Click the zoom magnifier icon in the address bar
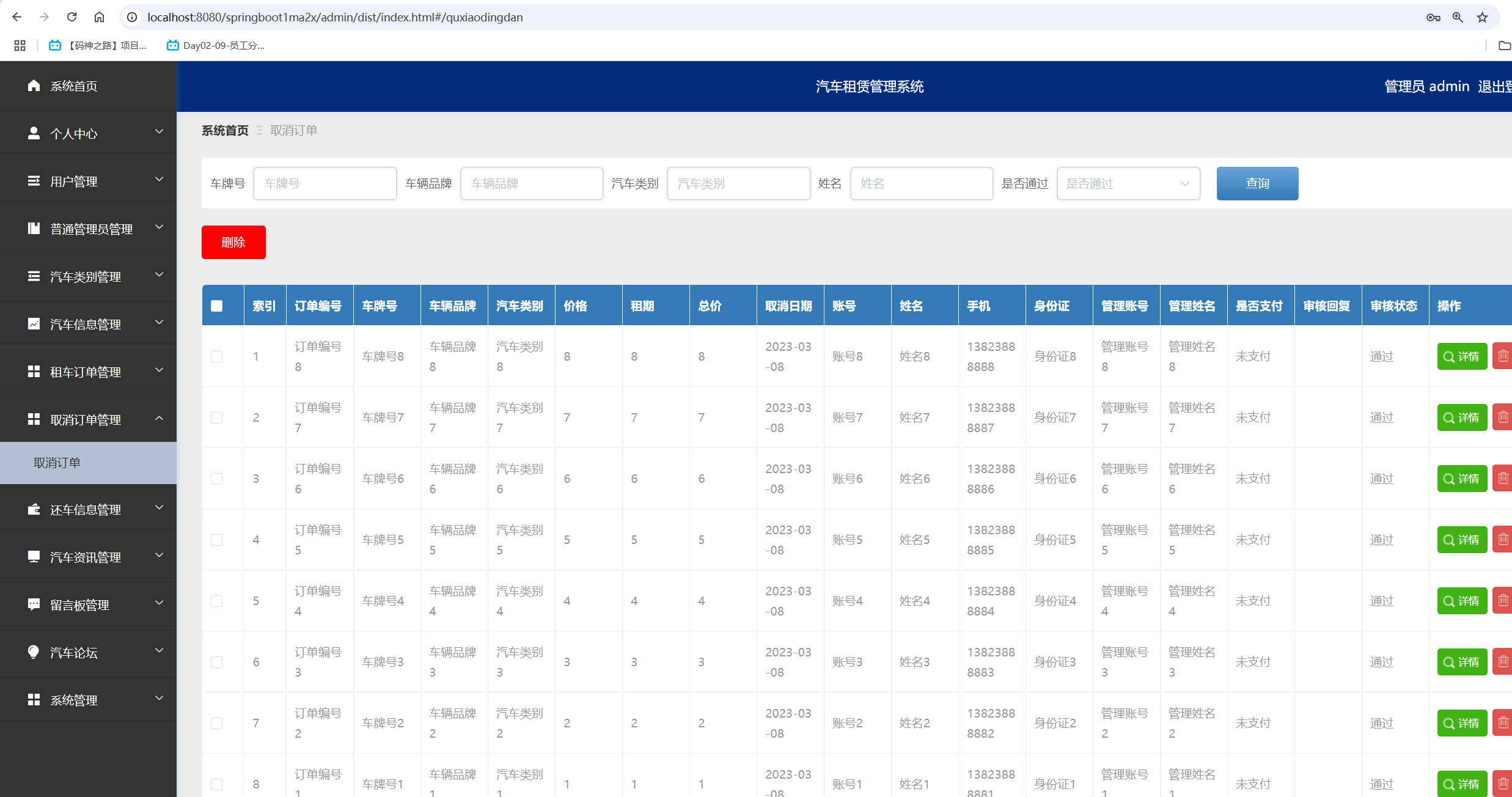 tap(1458, 17)
